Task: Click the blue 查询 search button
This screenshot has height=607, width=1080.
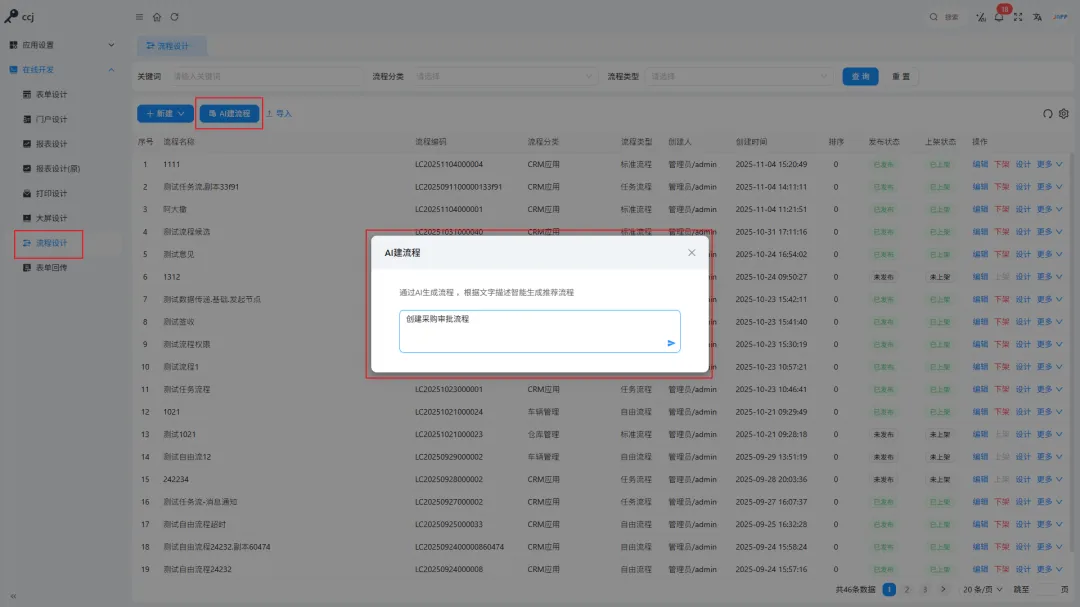Action: (x=860, y=76)
